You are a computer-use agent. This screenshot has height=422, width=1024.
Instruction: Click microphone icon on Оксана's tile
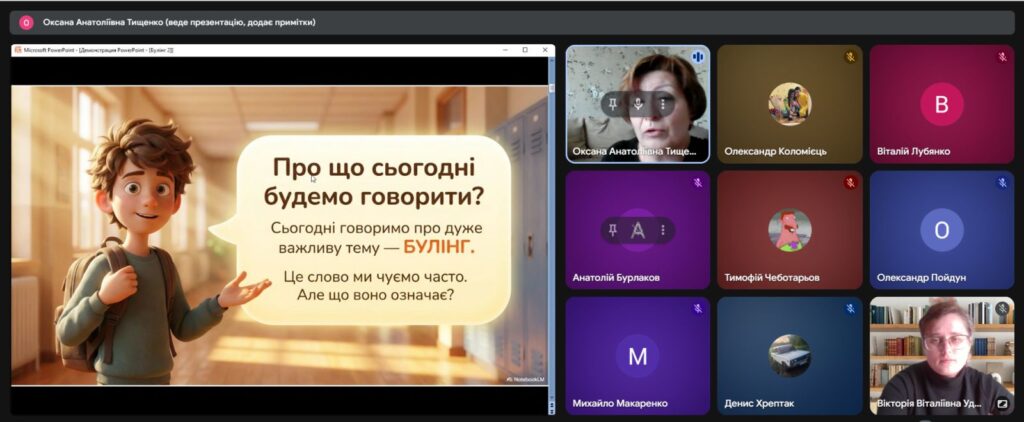pyautogui.click(x=638, y=104)
